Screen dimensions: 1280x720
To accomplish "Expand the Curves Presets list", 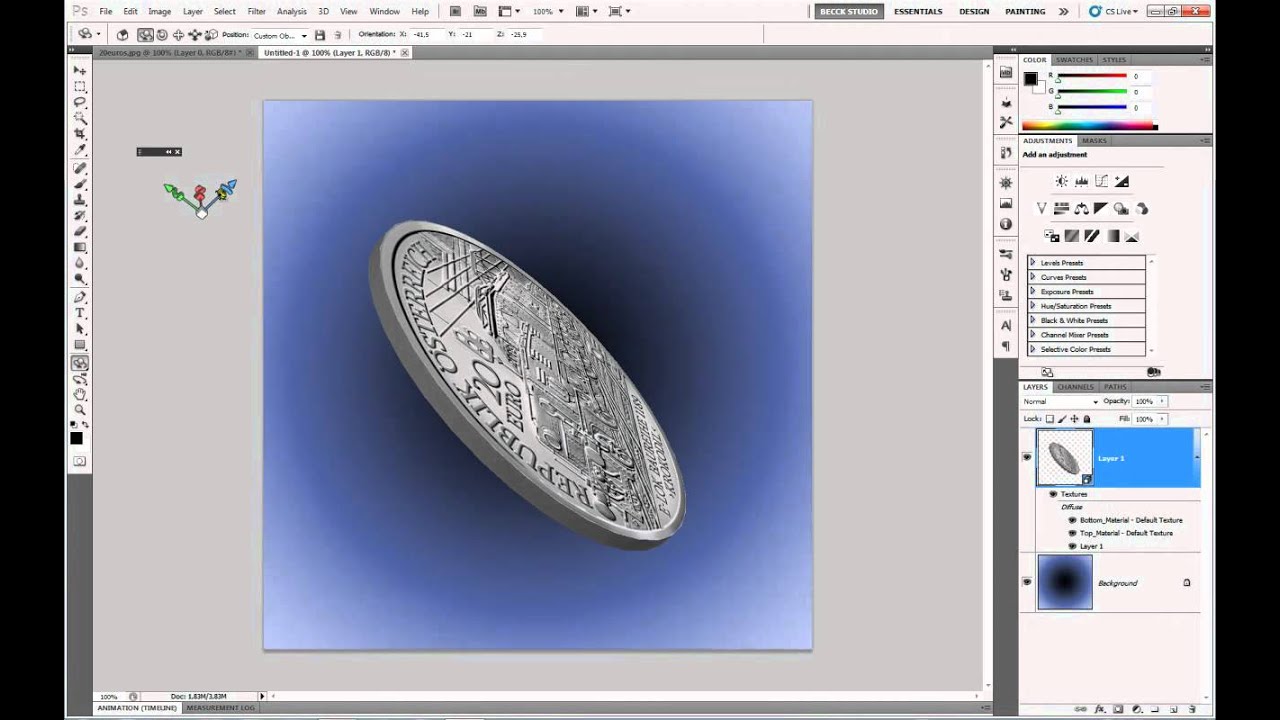I will click(x=1033, y=277).
